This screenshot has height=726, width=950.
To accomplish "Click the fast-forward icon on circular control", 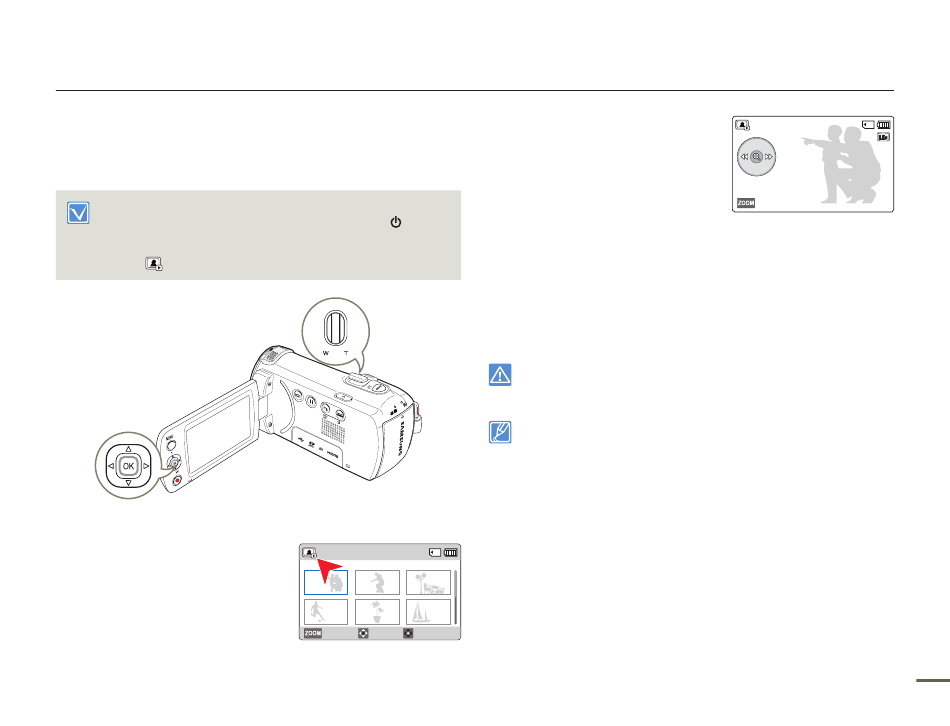I will coord(769,157).
